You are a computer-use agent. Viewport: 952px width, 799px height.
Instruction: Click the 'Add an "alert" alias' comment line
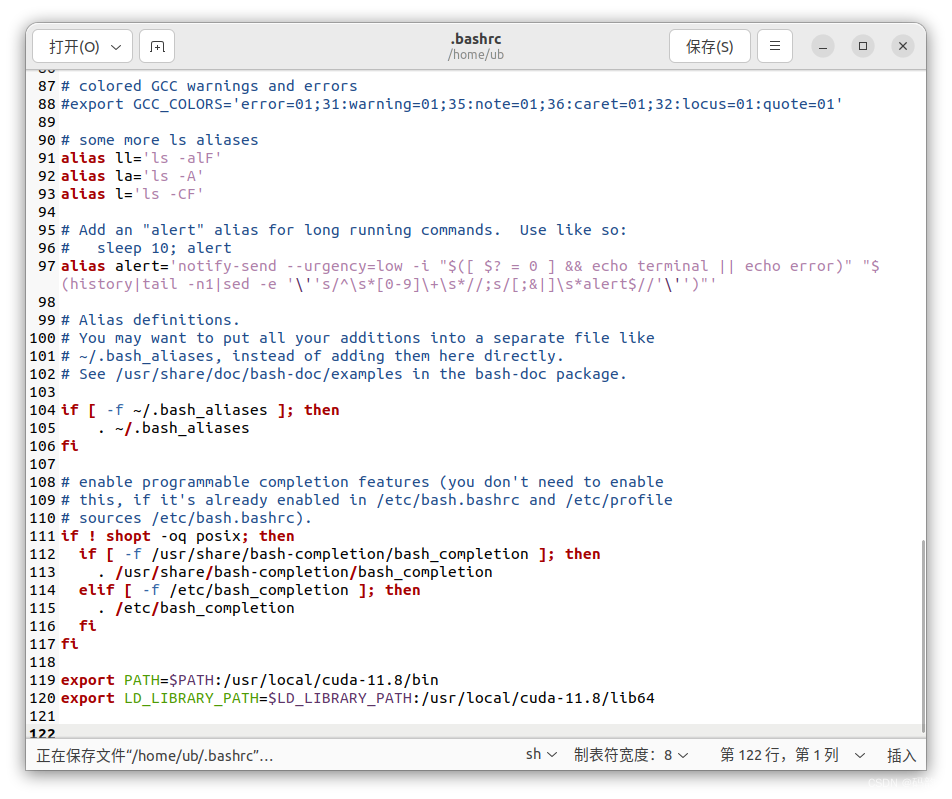(344, 230)
